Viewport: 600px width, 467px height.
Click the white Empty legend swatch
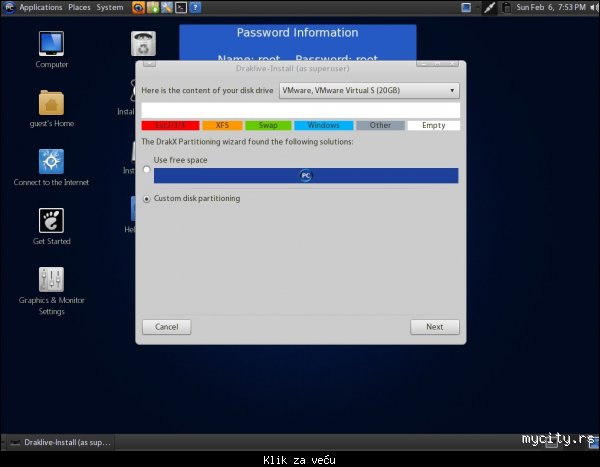click(434, 125)
